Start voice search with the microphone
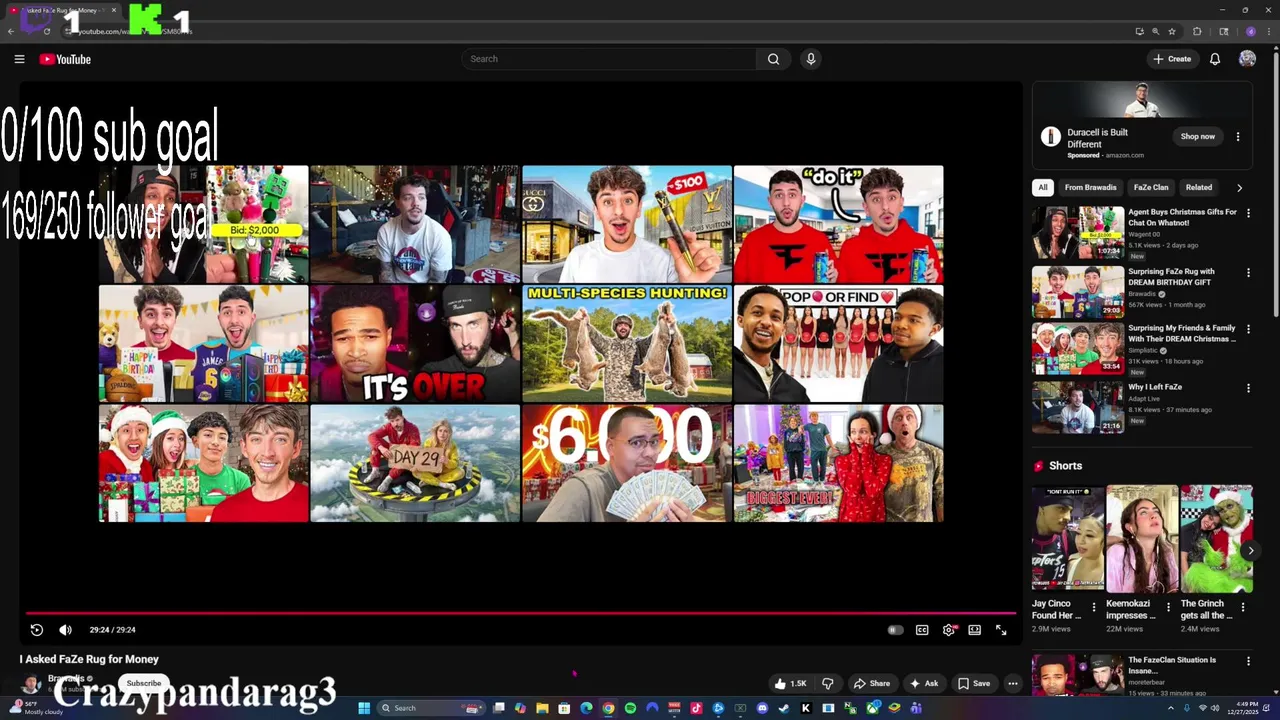1280x720 pixels. point(811,59)
